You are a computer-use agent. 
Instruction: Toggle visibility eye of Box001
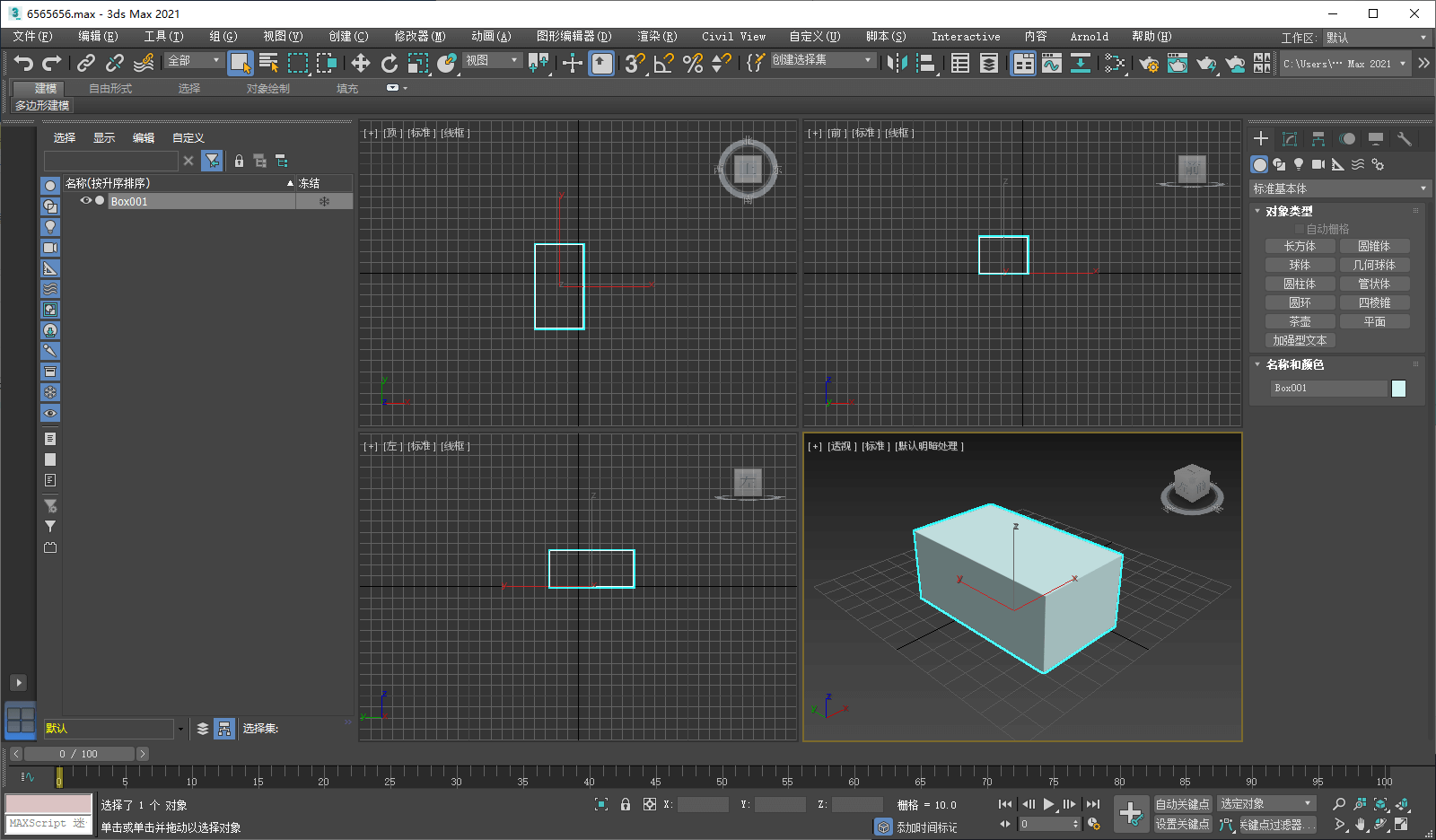86,201
